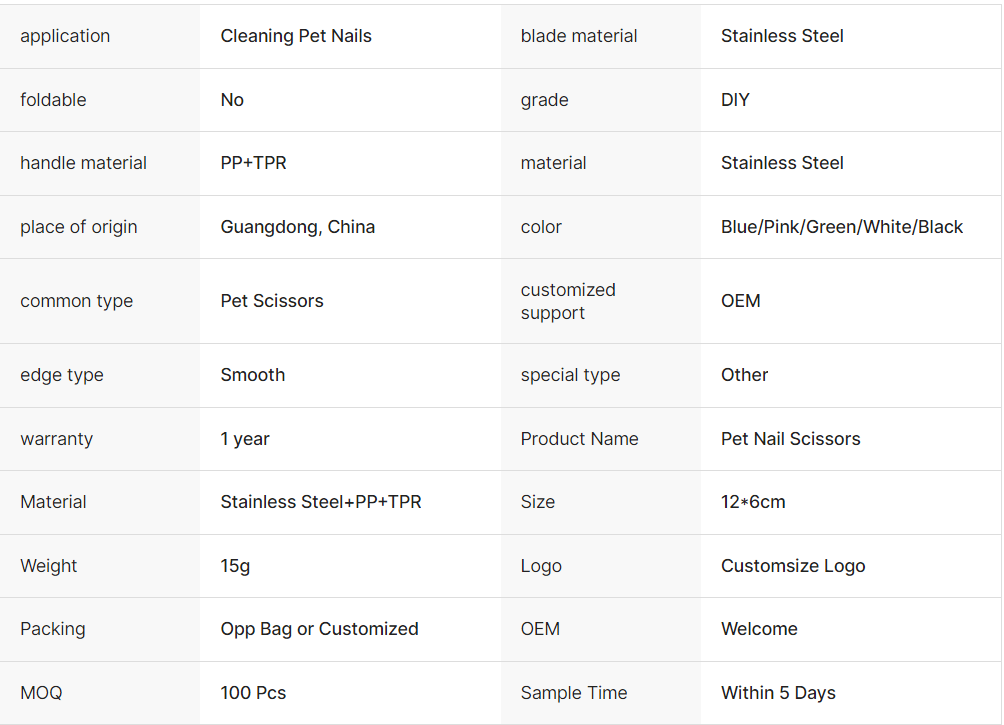This screenshot has height=725, width=1004.
Task: Select the 'Smooth' edge type value
Action: (253, 375)
